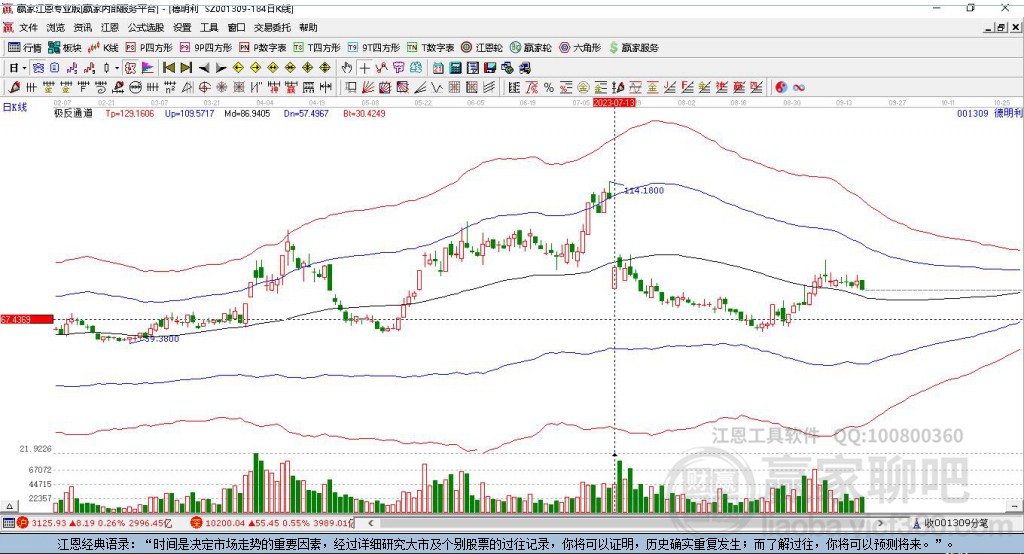Click the colored flag icon in toolbar
1024x554 pixels.
pyautogui.click(x=148, y=68)
